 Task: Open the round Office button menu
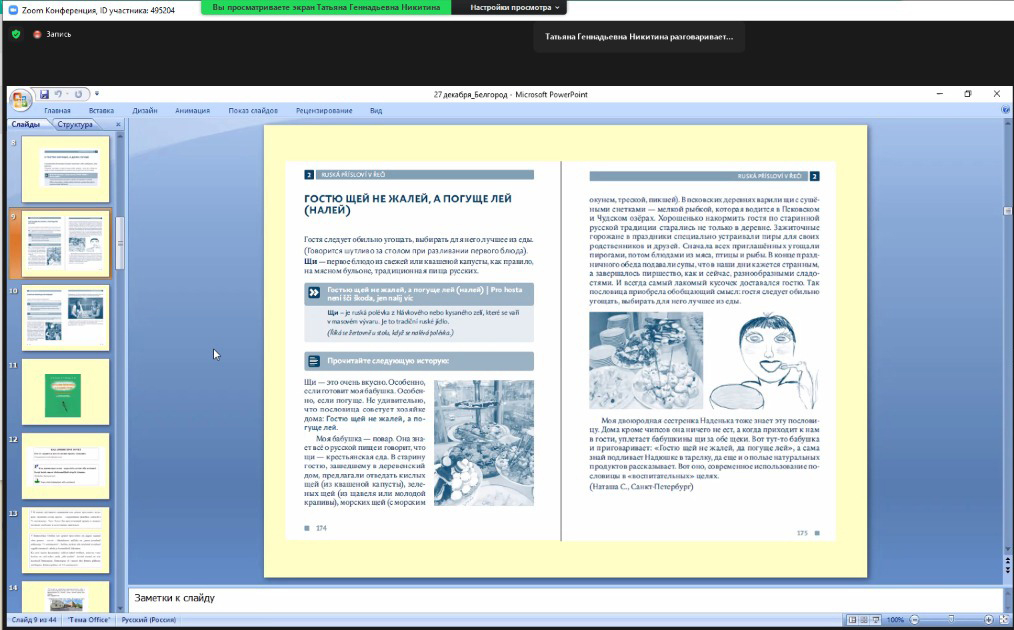point(20,100)
